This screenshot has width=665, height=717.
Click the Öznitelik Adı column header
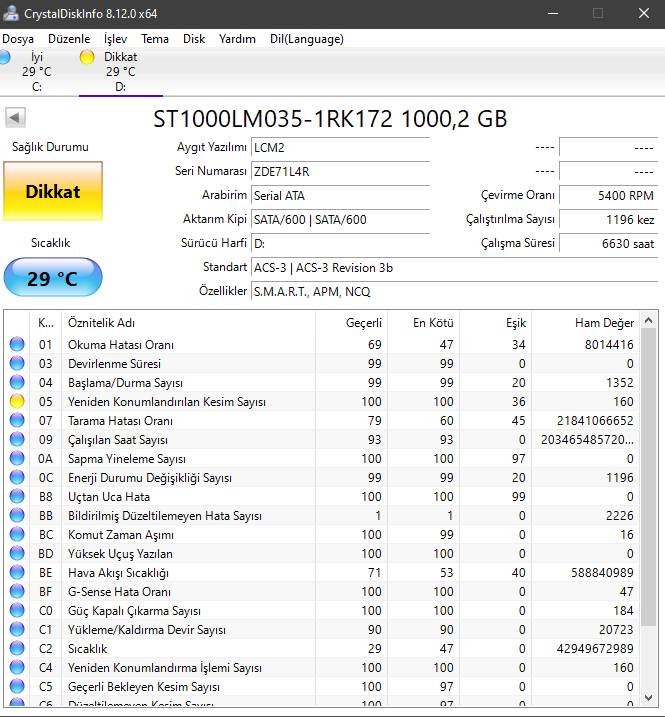(x=188, y=323)
